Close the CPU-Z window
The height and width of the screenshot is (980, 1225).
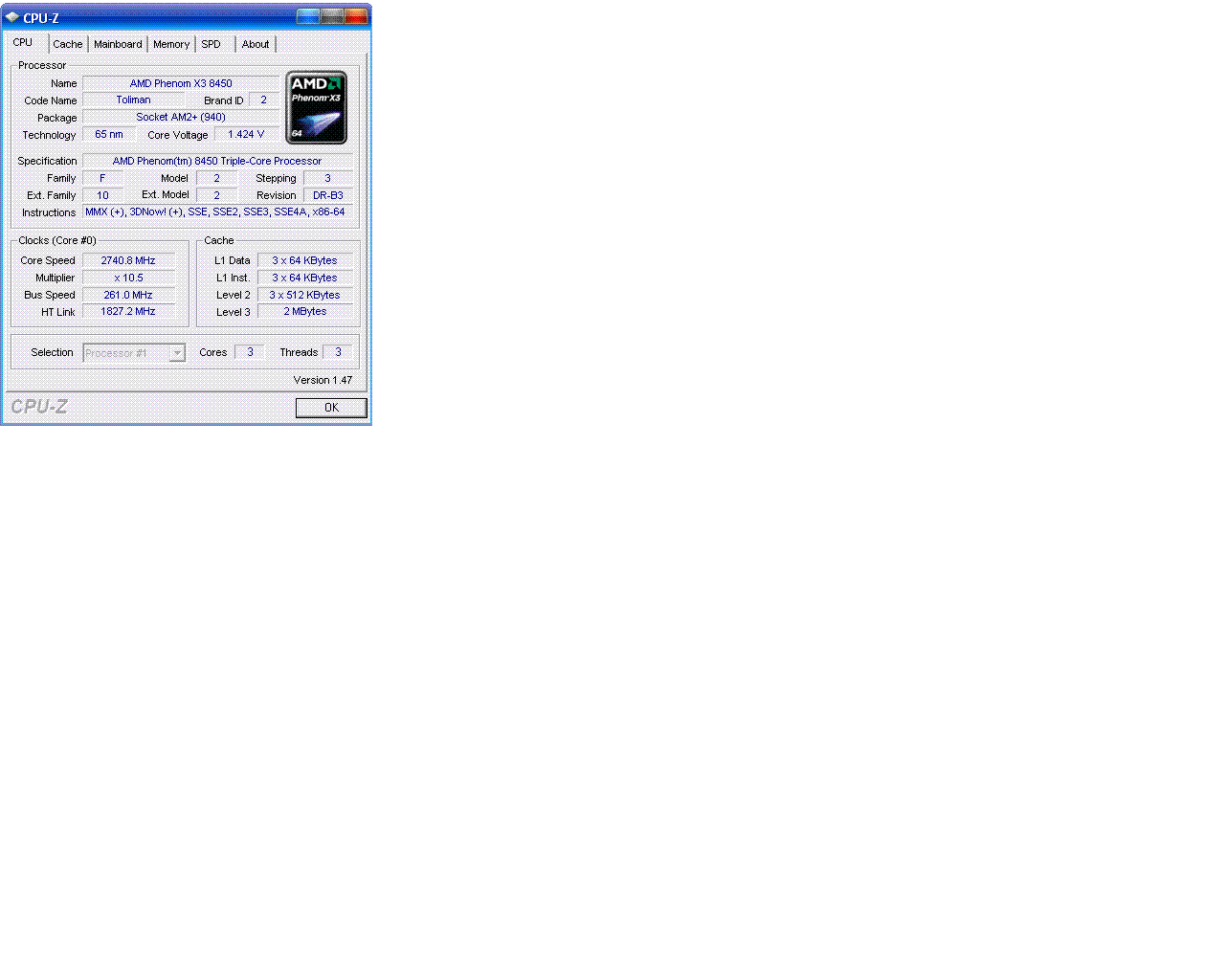tap(356, 15)
